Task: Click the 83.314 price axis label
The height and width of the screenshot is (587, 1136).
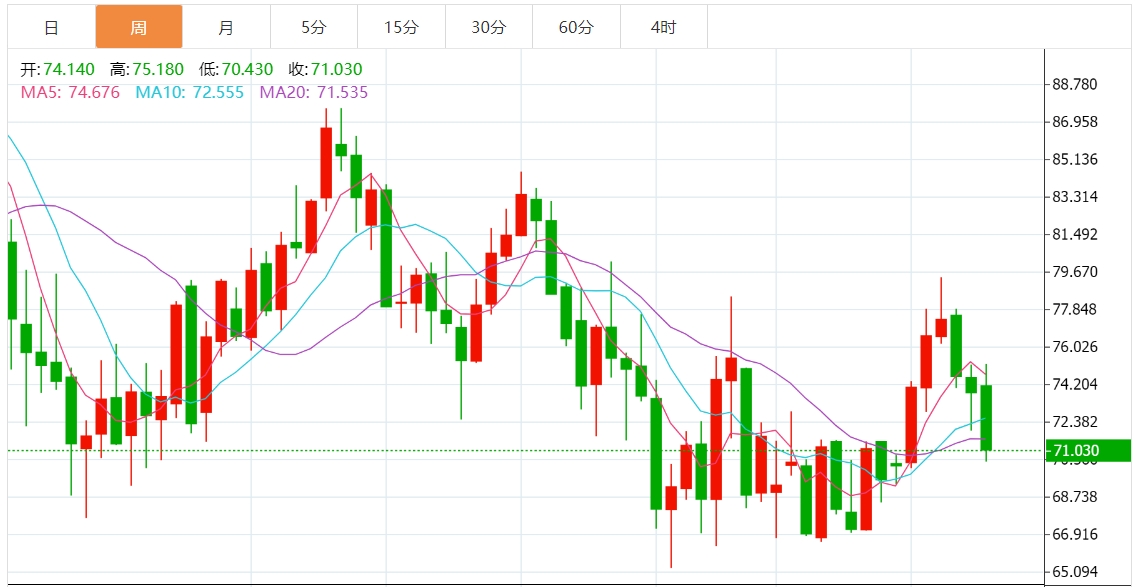Action: (x=1074, y=197)
